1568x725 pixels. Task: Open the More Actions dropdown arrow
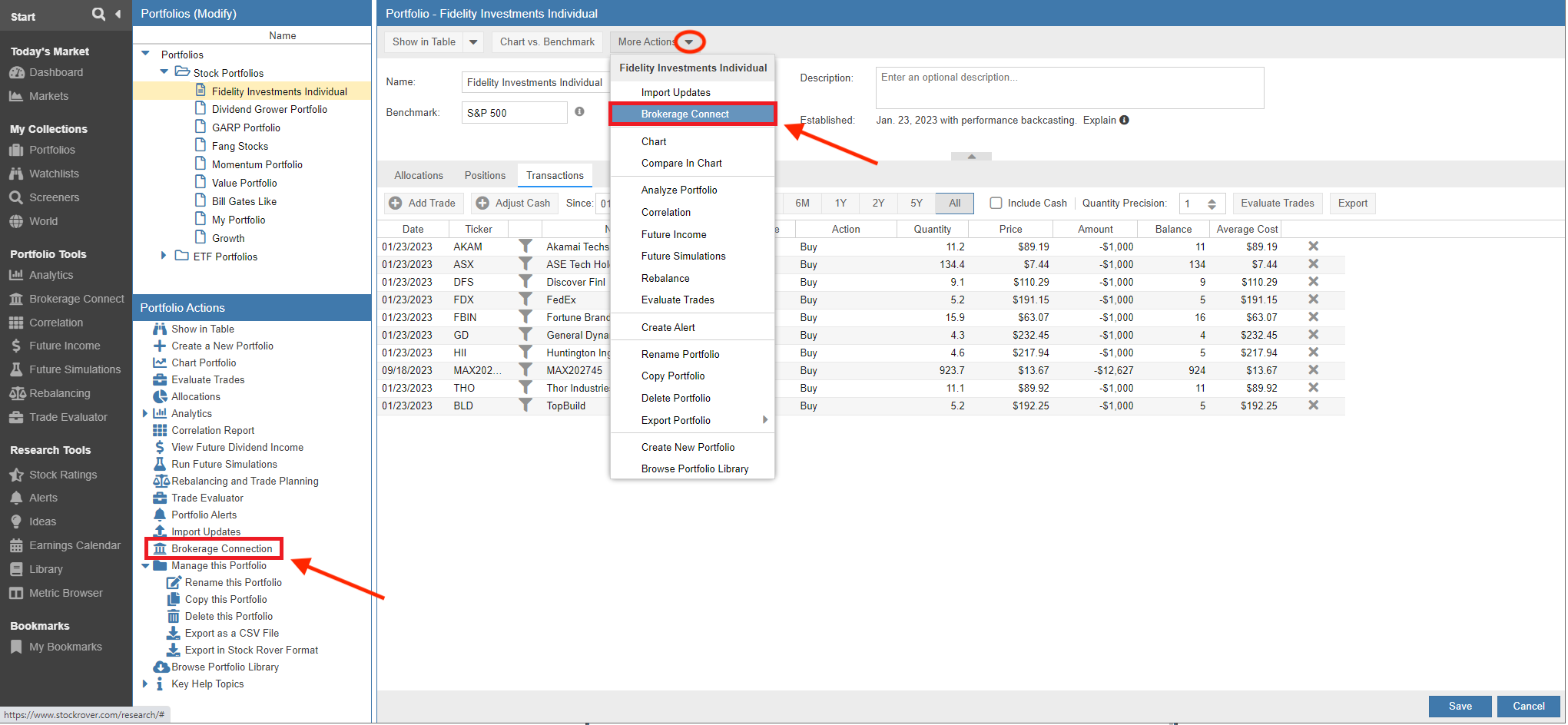point(689,42)
